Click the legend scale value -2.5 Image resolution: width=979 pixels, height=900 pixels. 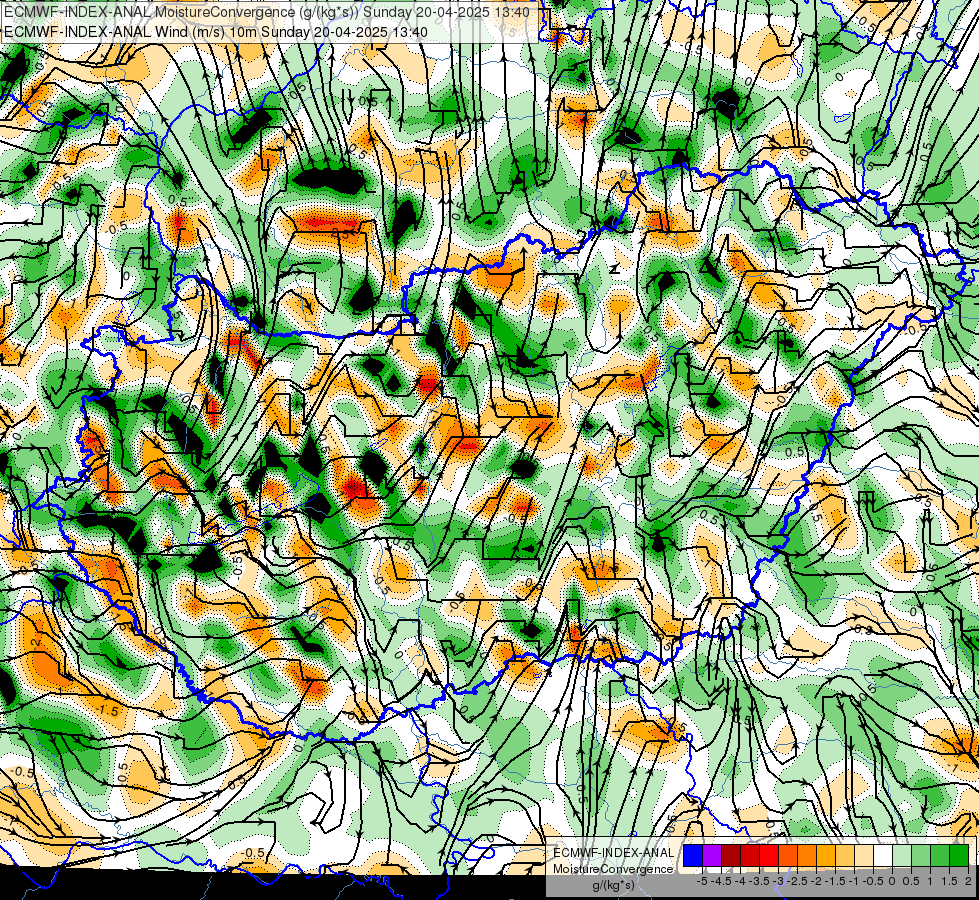tap(797, 881)
